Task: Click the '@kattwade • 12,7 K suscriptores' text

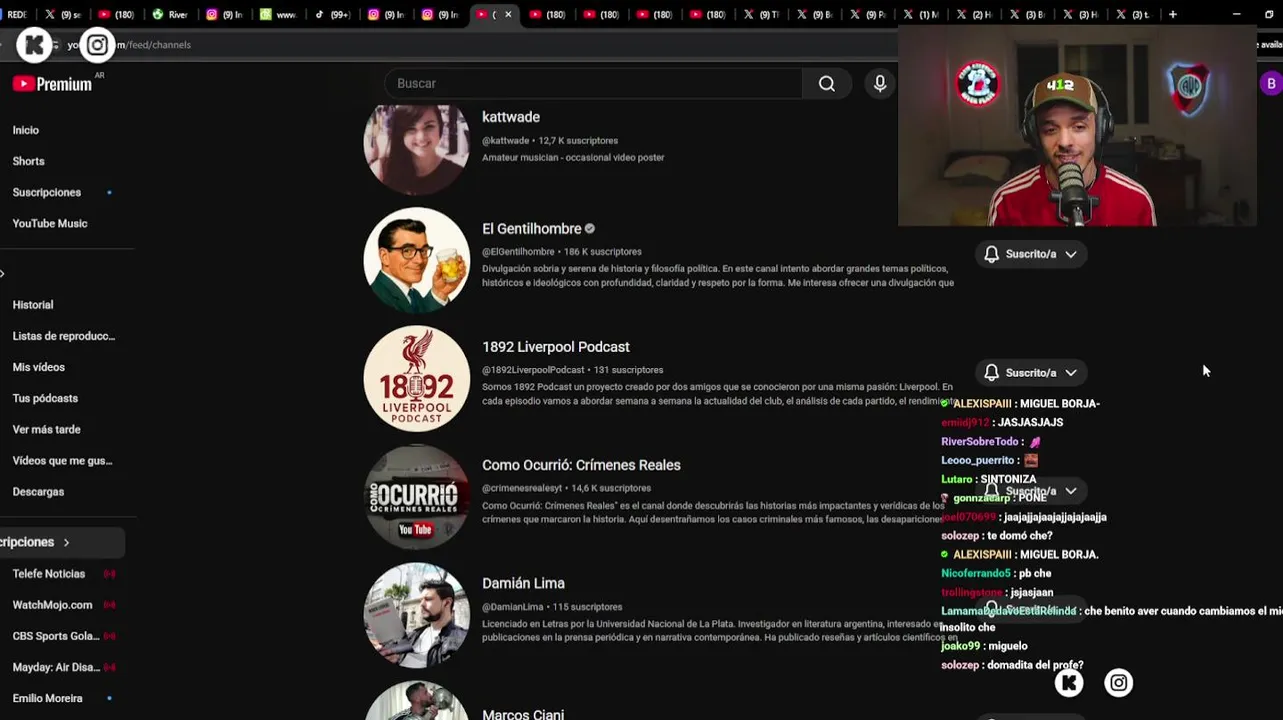Action: pyautogui.click(x=550, y=141)
